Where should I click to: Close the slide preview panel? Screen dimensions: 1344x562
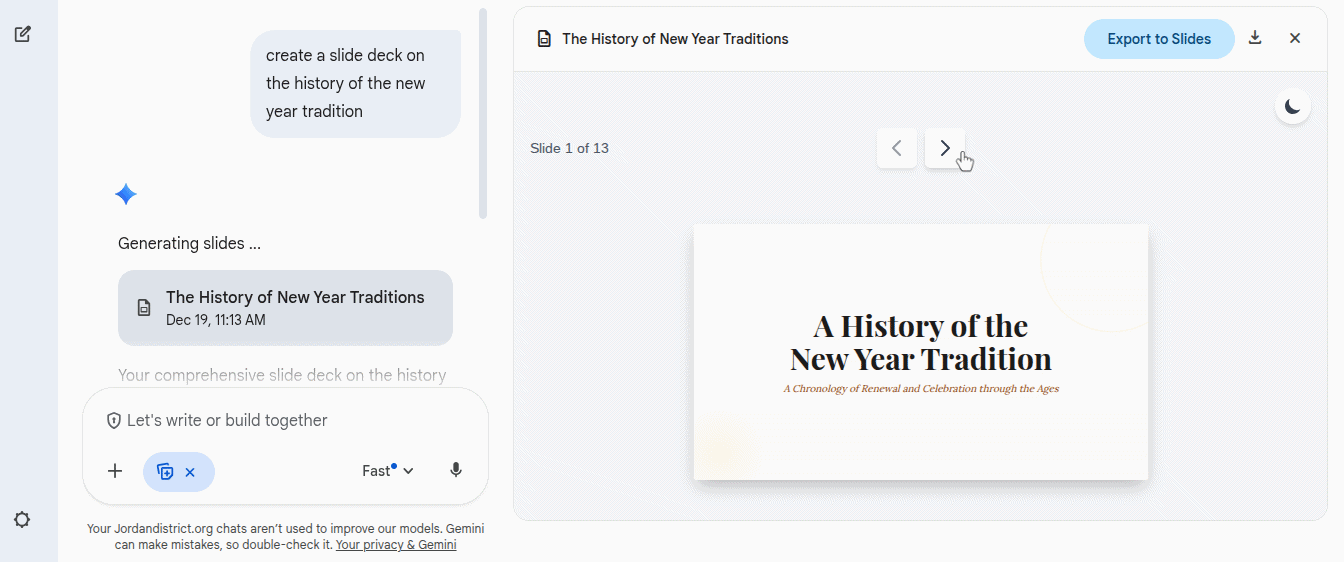click(1295, 38)
